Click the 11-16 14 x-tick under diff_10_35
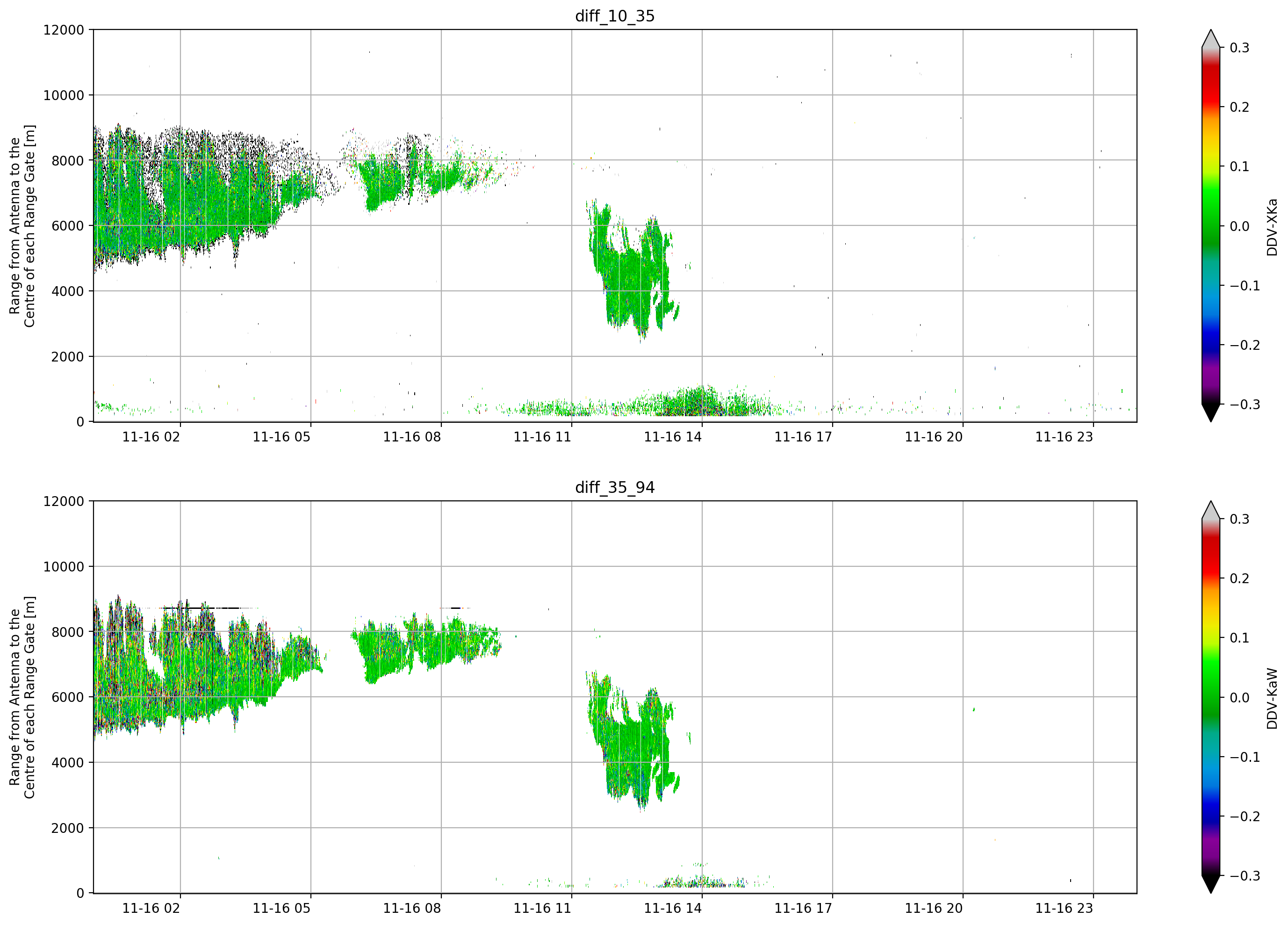1288x925 pixels. 673,437
